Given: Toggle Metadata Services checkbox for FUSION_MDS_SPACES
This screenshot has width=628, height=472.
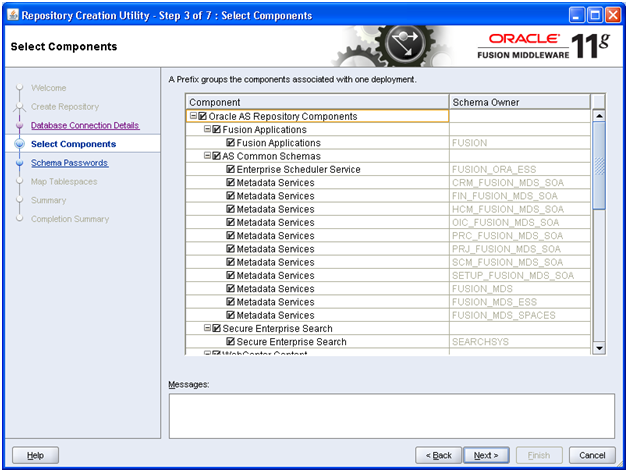Looking at the screenshot, I should pyautogui.click(x=230, y=315).
